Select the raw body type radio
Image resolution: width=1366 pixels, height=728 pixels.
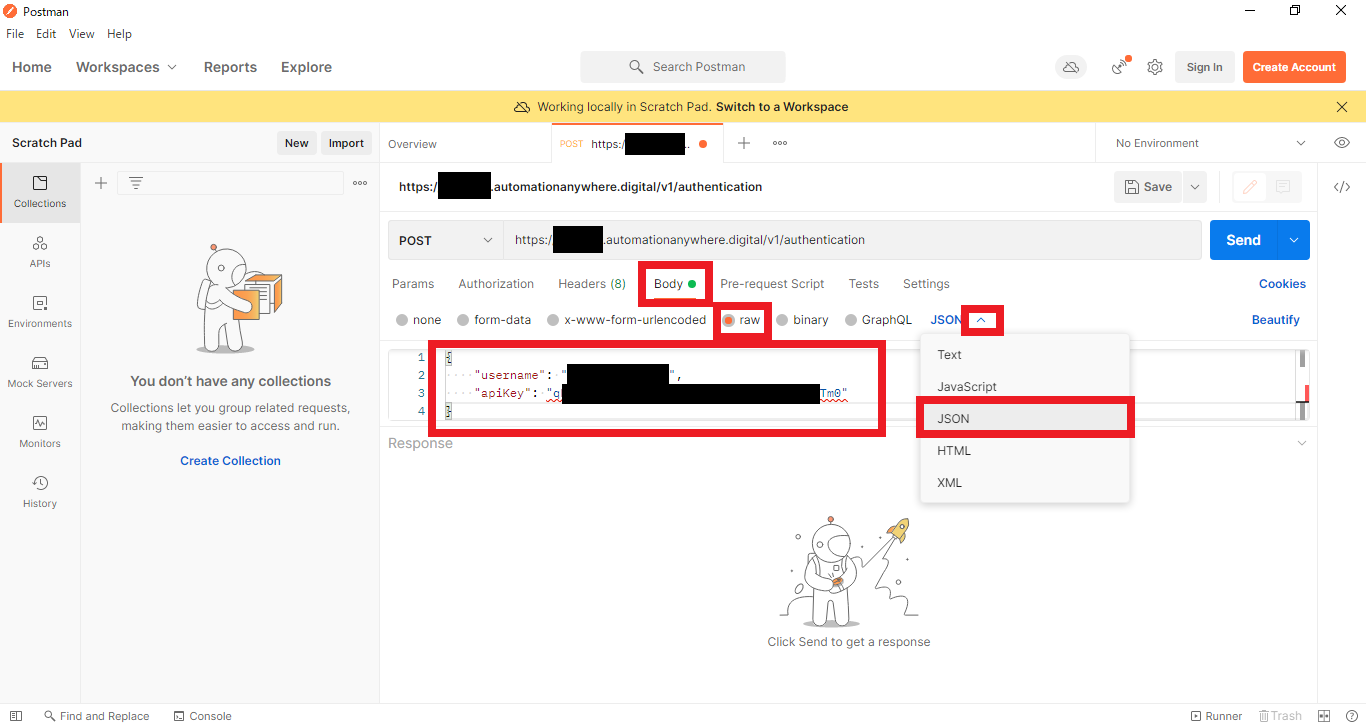(729, 320)
